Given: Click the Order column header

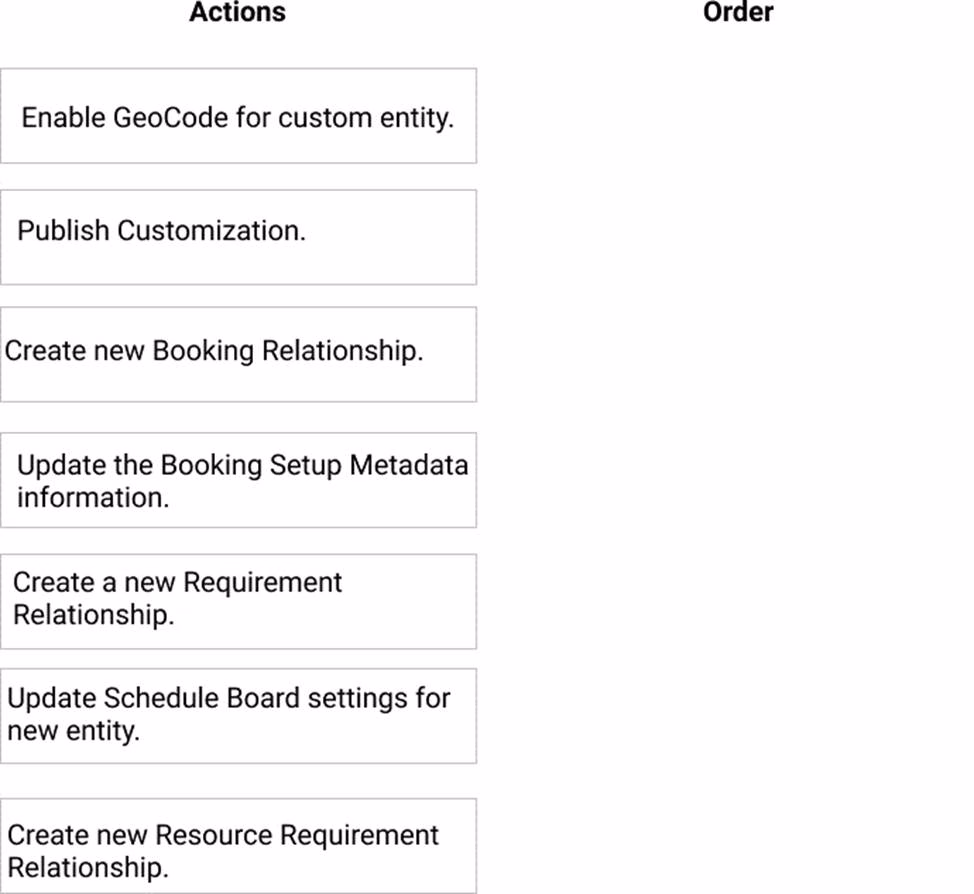Looking at the screenshot, I should 738,13.
